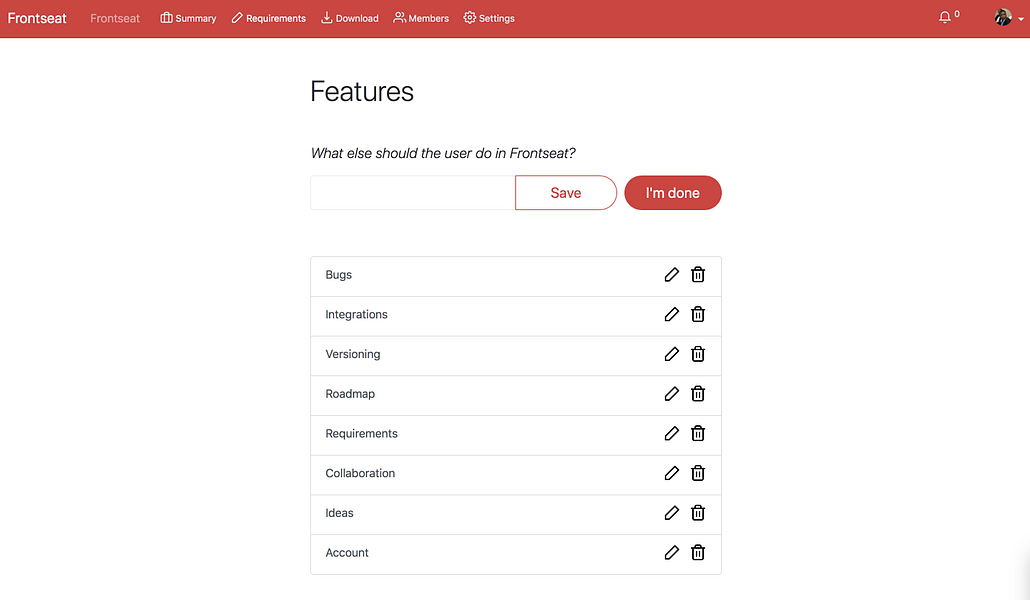Open project Settings
1030x600 pixels.
(x=489, y=18)
